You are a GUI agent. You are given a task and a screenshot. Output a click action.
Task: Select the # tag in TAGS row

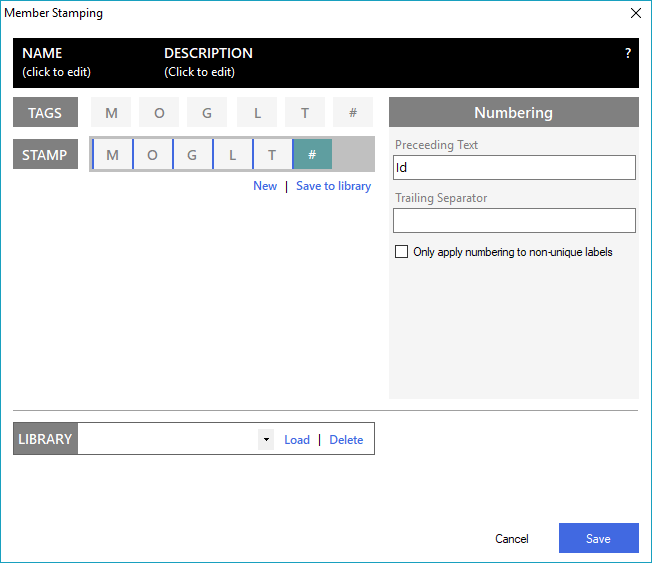353,113
